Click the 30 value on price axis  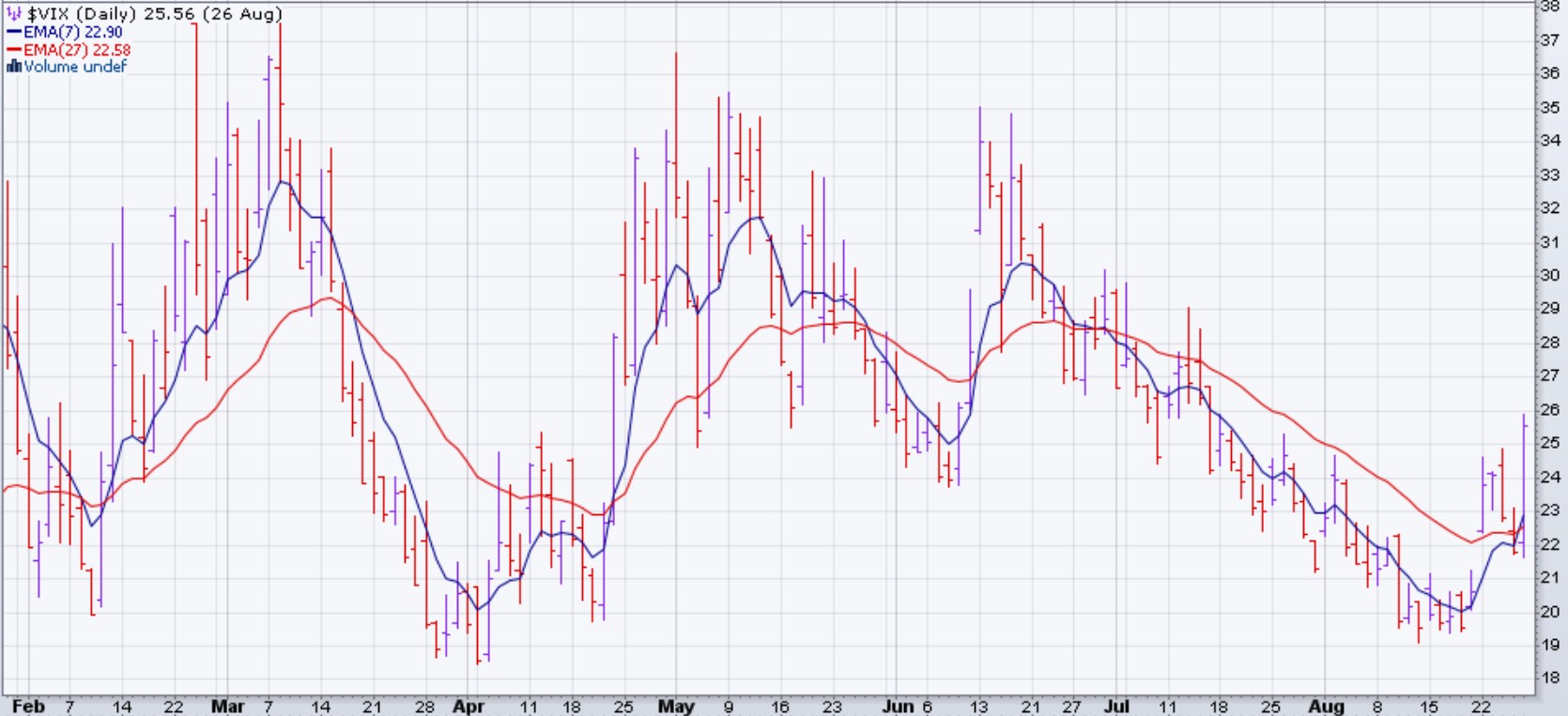click(1549, 275)
